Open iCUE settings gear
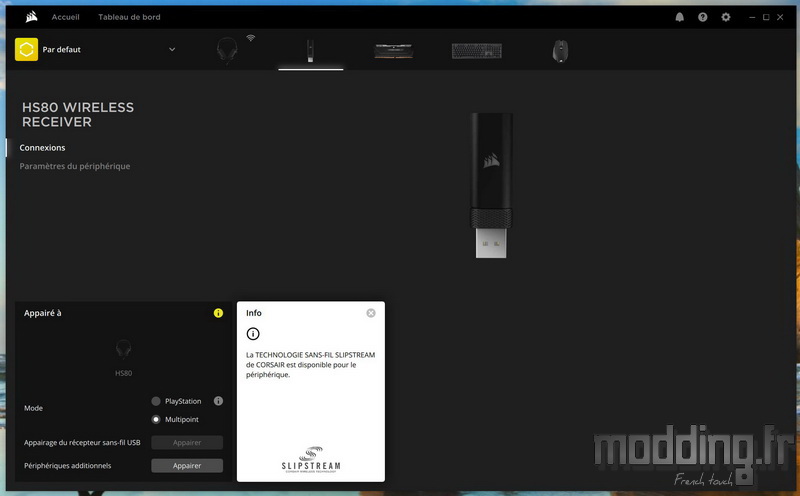The height and width of the screenshot is (496, 800). click(726, 17)
